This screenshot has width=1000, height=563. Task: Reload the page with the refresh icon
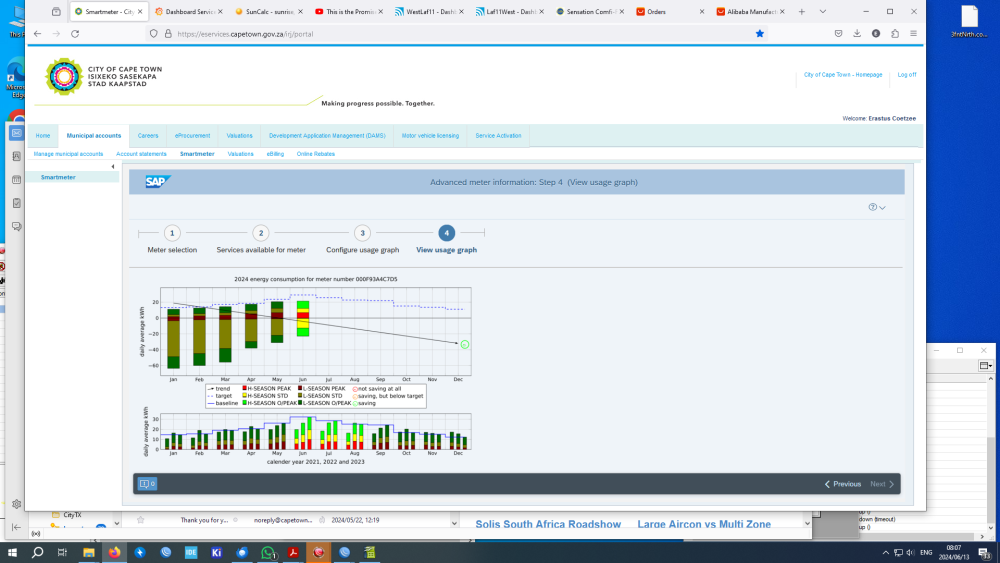point(75,34)
